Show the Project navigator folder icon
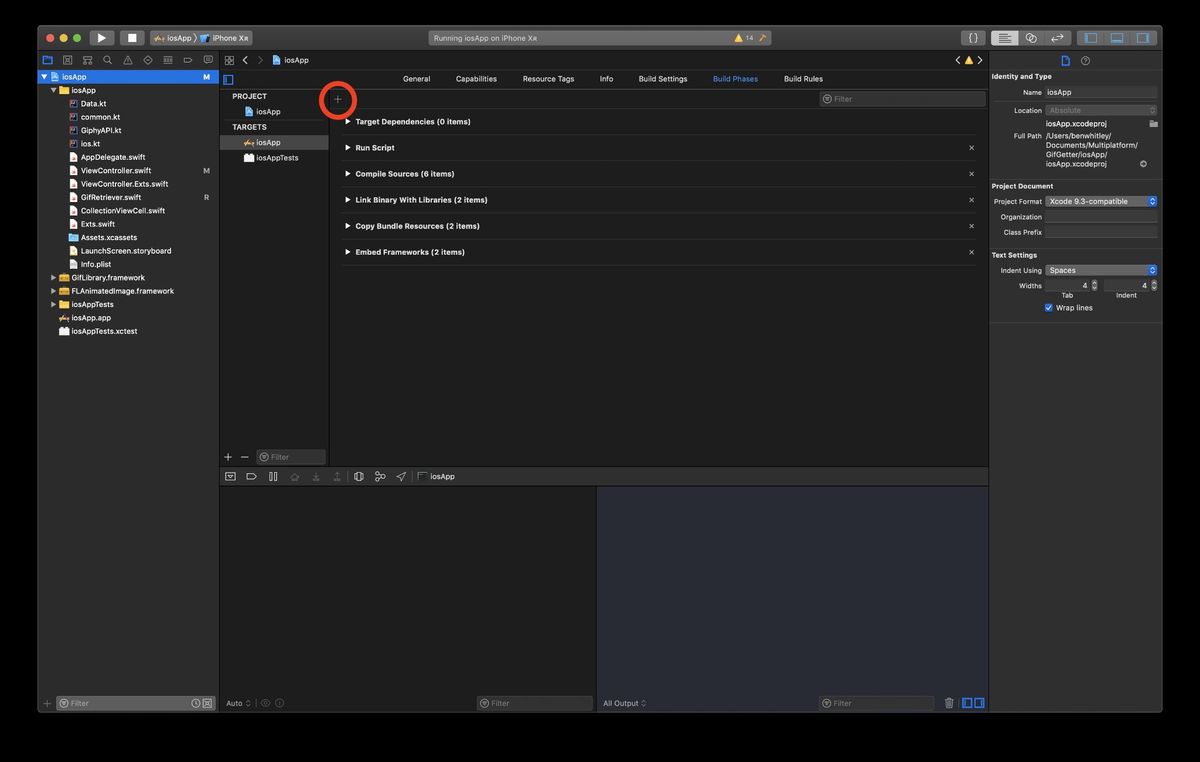This screenshot has height=762, width=1200. coord(47,60)
